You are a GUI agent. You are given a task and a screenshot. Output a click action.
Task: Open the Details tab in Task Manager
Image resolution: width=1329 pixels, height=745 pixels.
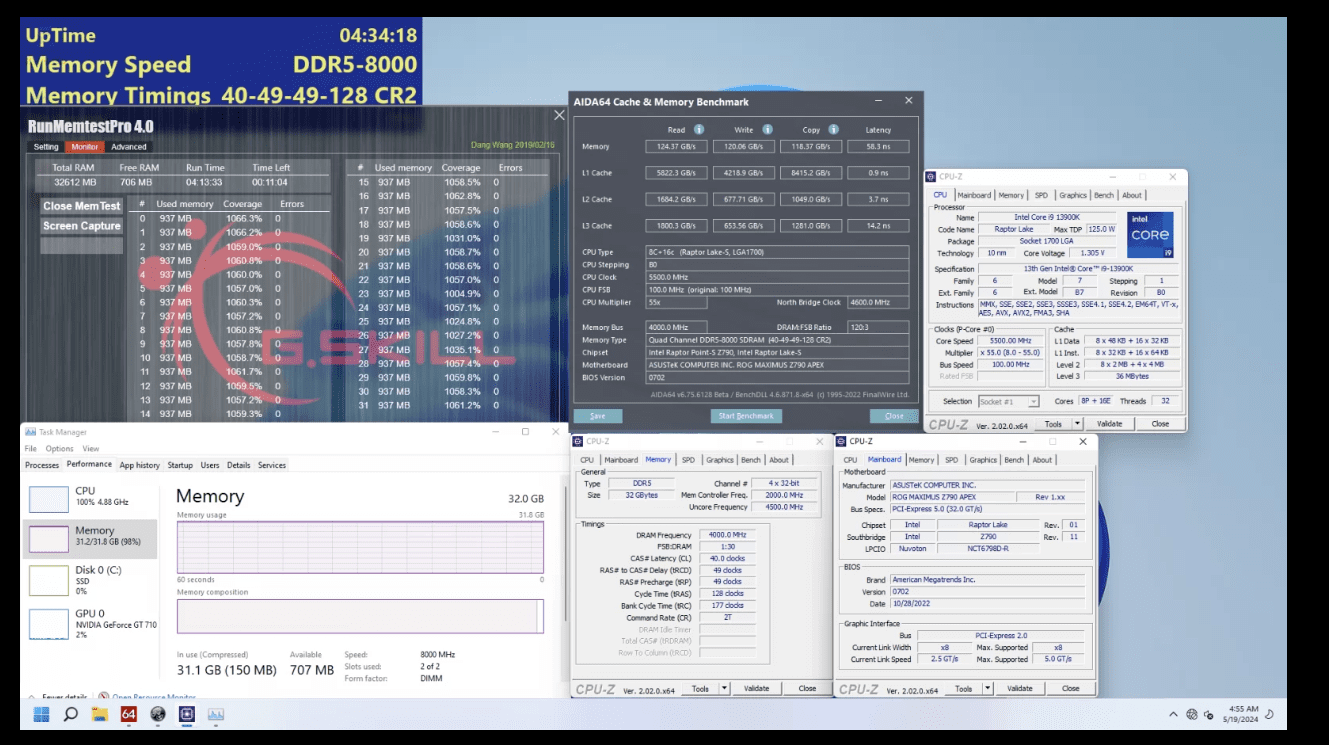click(x=238, y=465)
